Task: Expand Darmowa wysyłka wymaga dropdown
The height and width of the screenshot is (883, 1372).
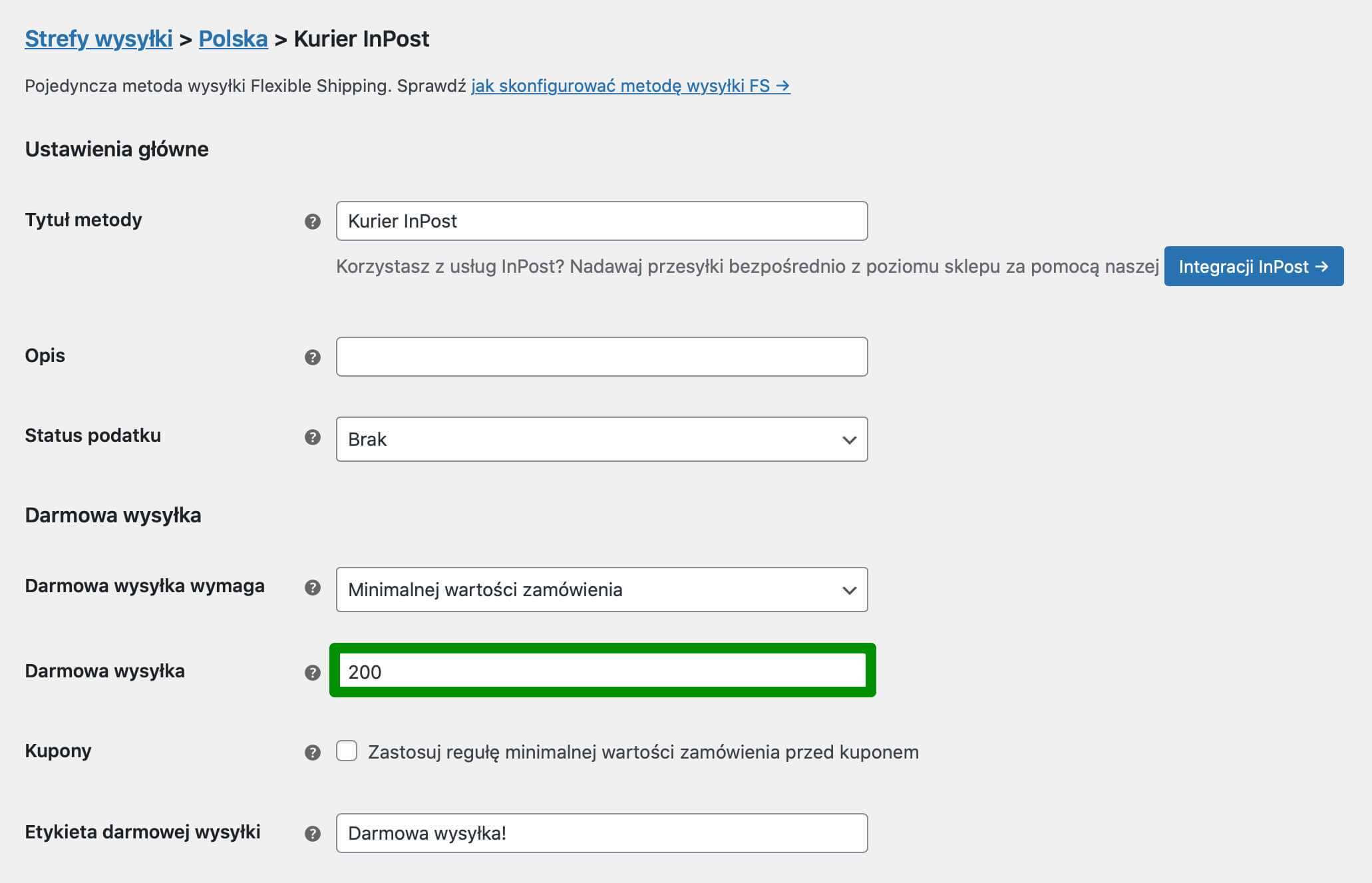Action: tap(601, 590)
